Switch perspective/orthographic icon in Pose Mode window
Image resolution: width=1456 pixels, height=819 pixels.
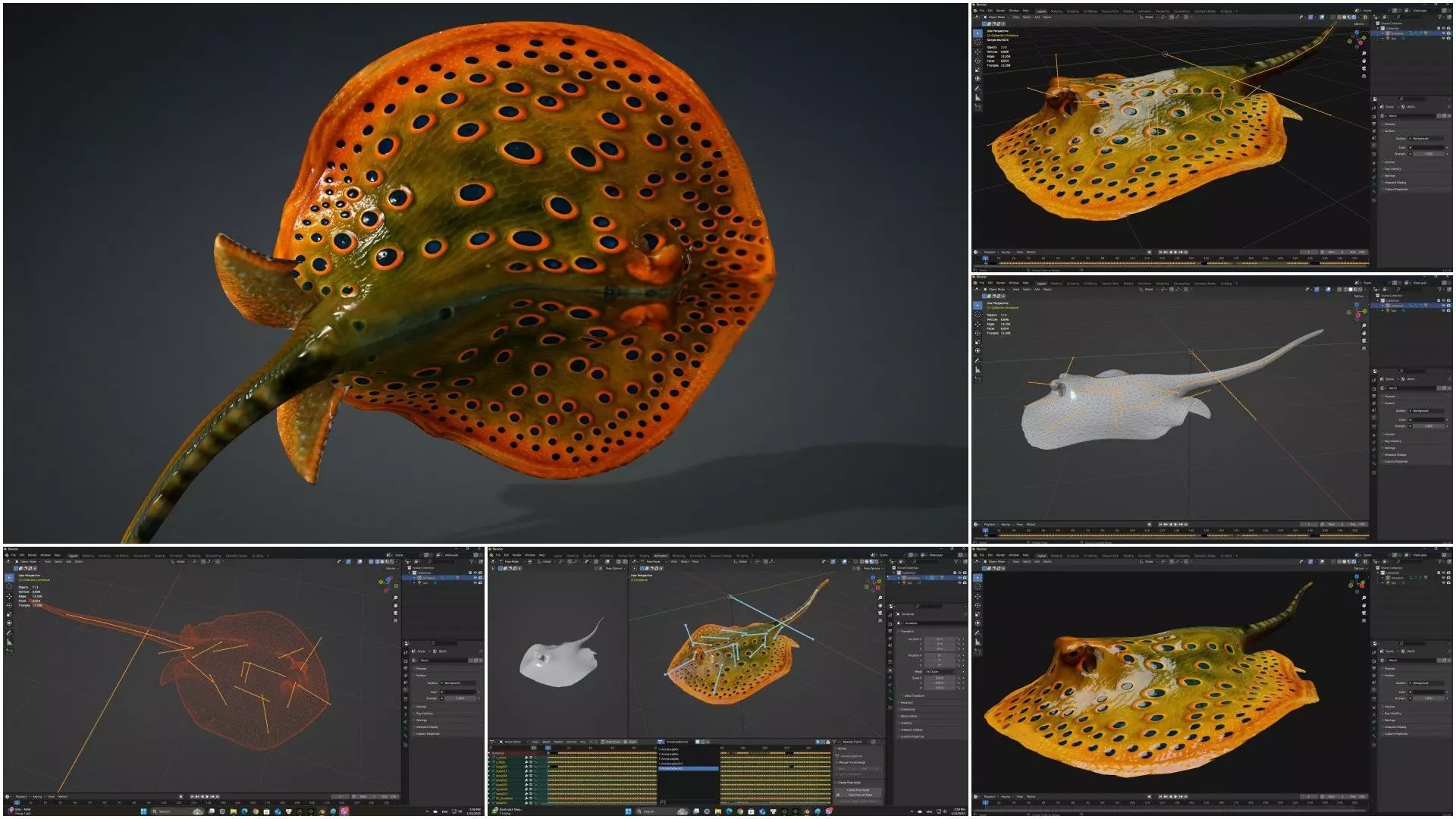pyautogui.click(x=880, y=620)
